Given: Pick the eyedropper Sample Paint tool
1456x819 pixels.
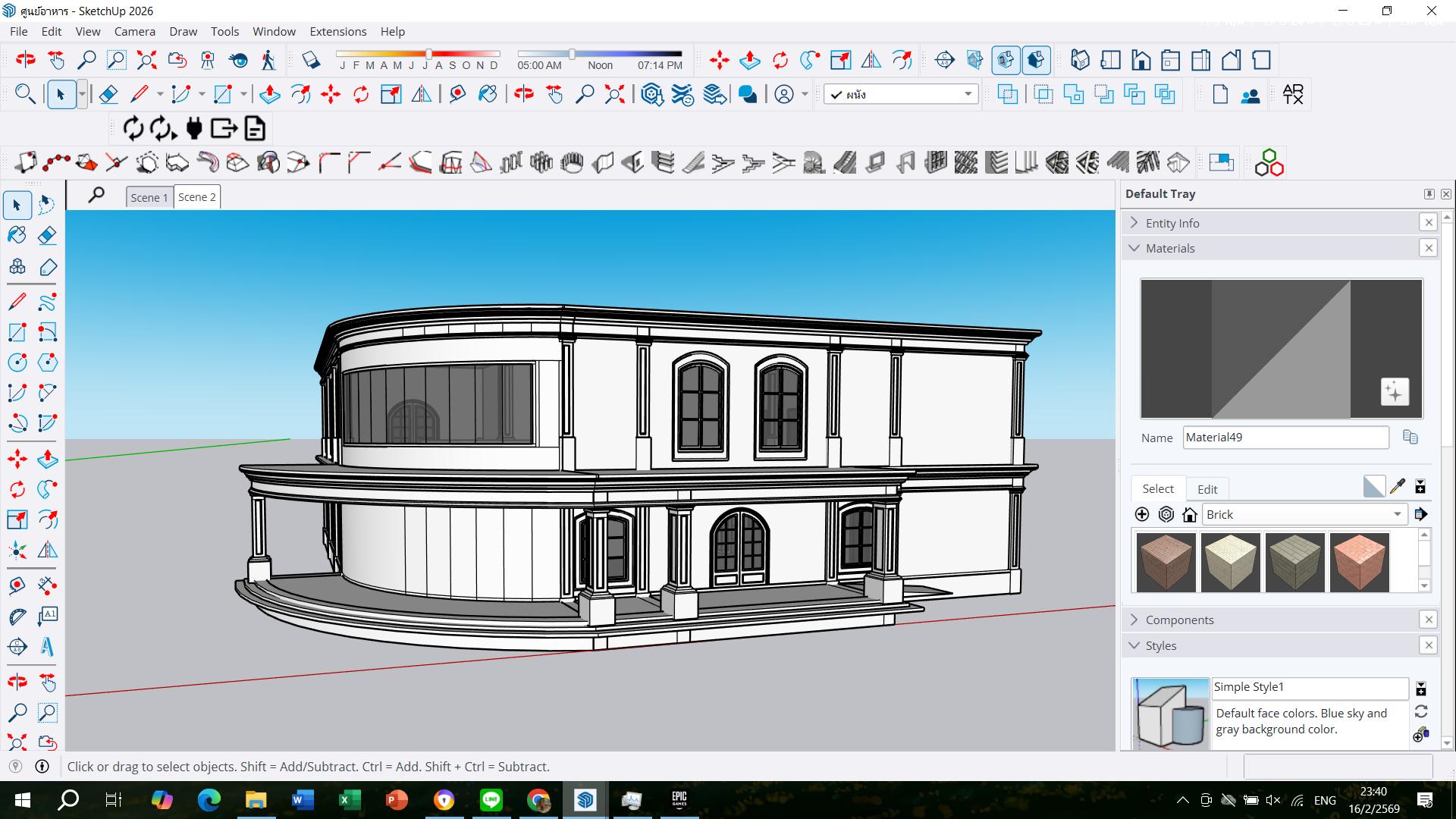Looking at the screenshot, I should tap(1398, 486).
